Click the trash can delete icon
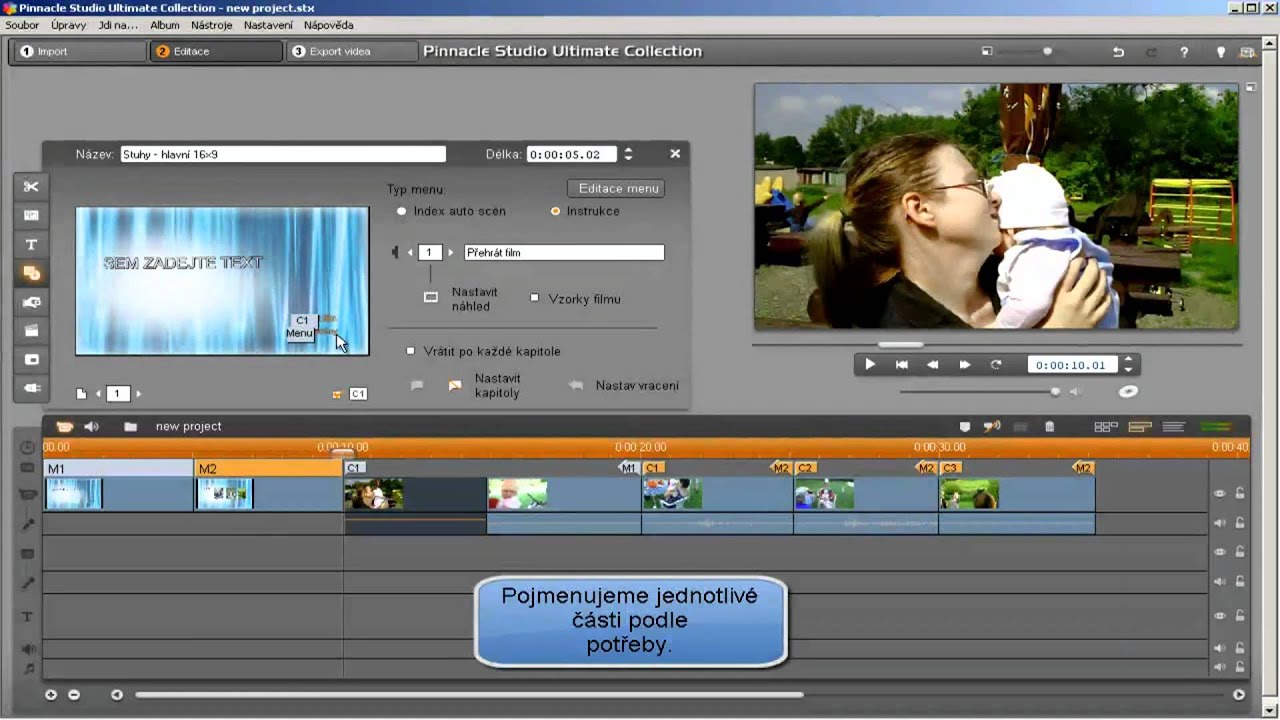 point(1049,427)
